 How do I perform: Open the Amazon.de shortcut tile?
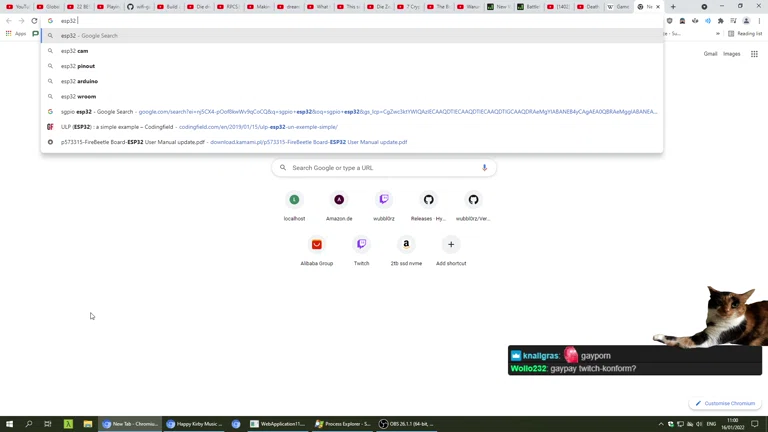click(339, 200)
